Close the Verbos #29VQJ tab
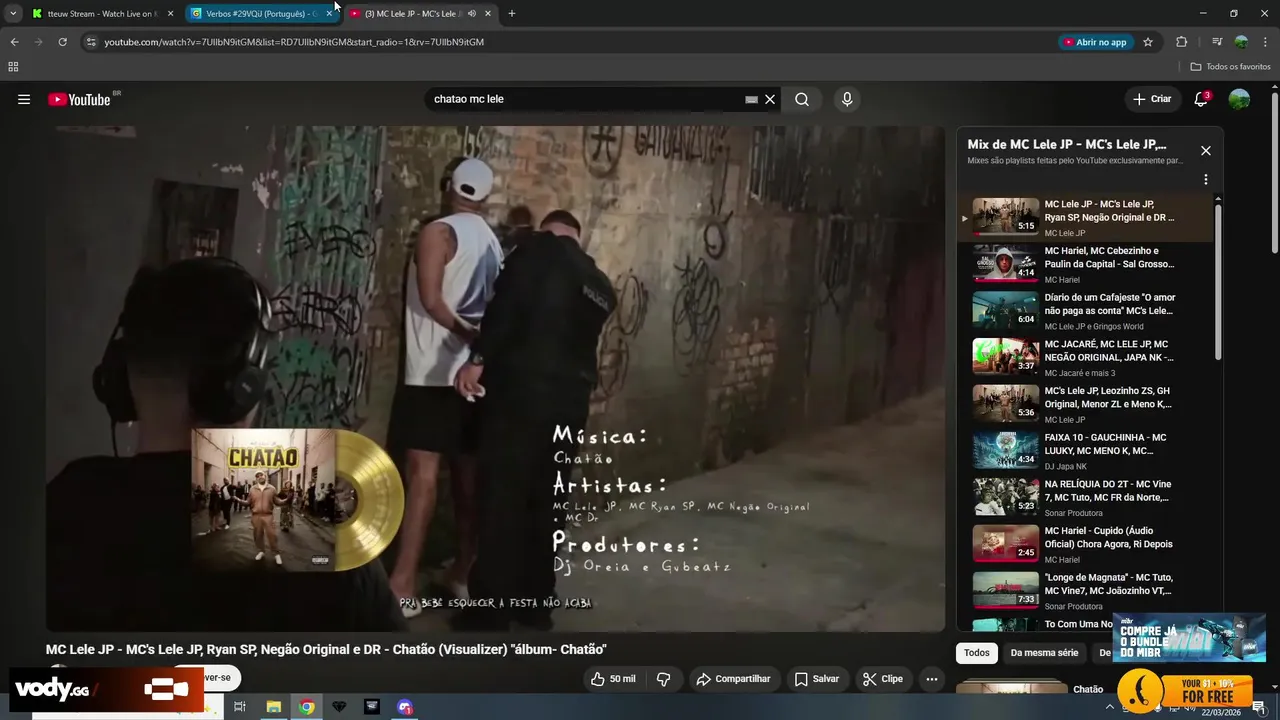 coord(329,14)
